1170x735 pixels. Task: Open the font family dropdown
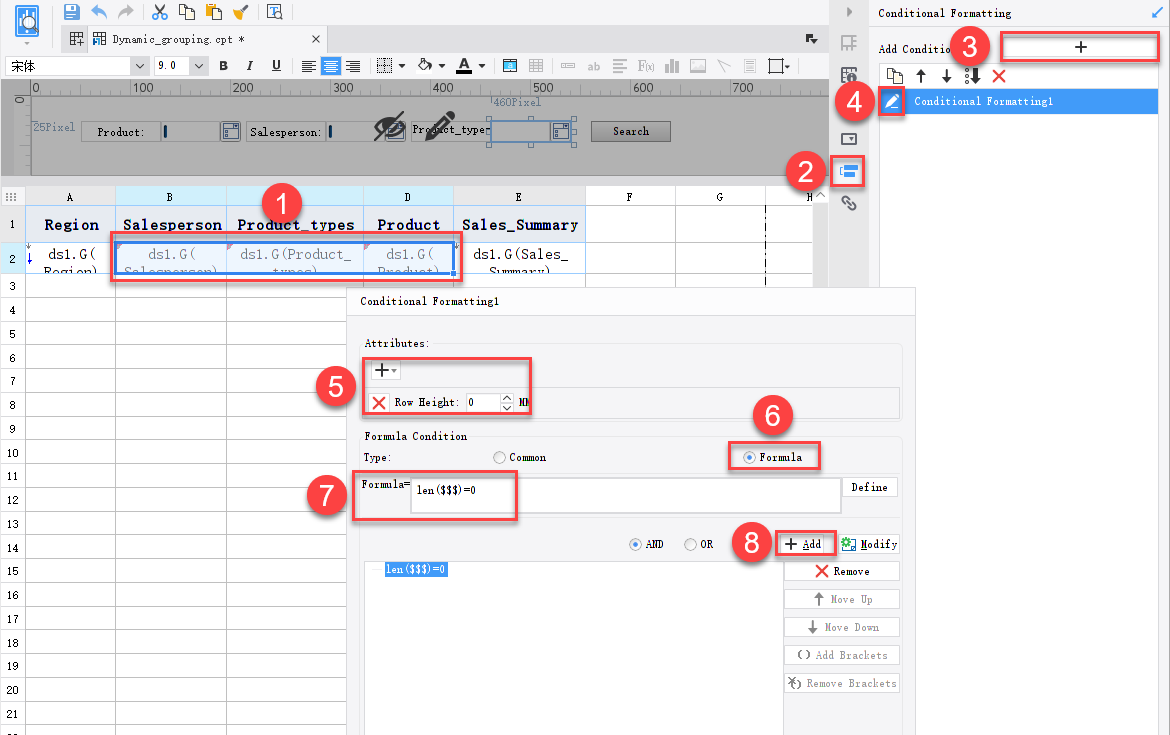coord(139,65)
